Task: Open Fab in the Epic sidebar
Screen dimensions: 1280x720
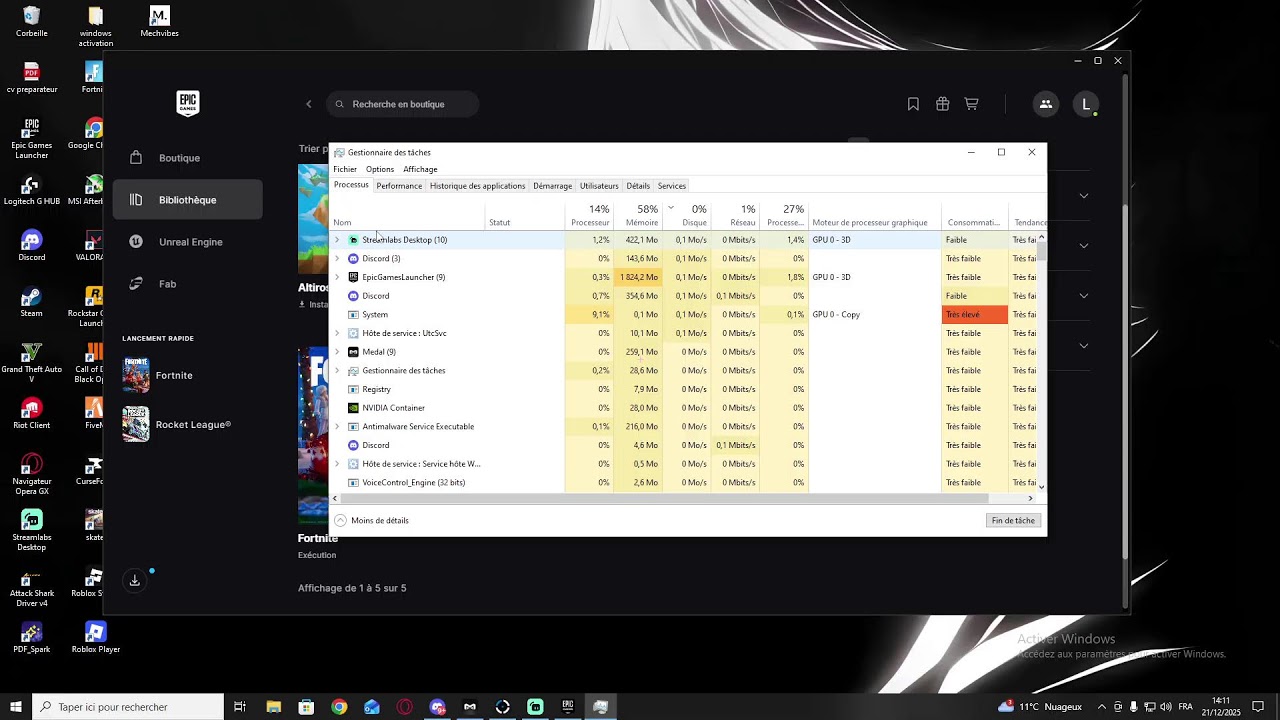Action: click(x=188, y=284)
